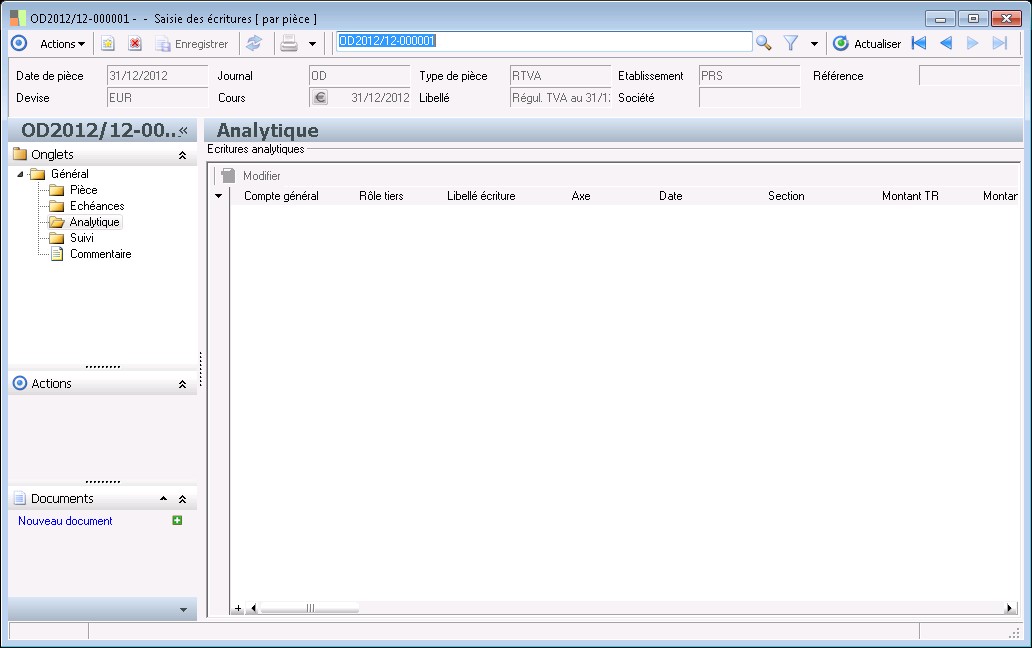Click the printer icon
The height and width of the screenshot is (648, 1032).
289,44
